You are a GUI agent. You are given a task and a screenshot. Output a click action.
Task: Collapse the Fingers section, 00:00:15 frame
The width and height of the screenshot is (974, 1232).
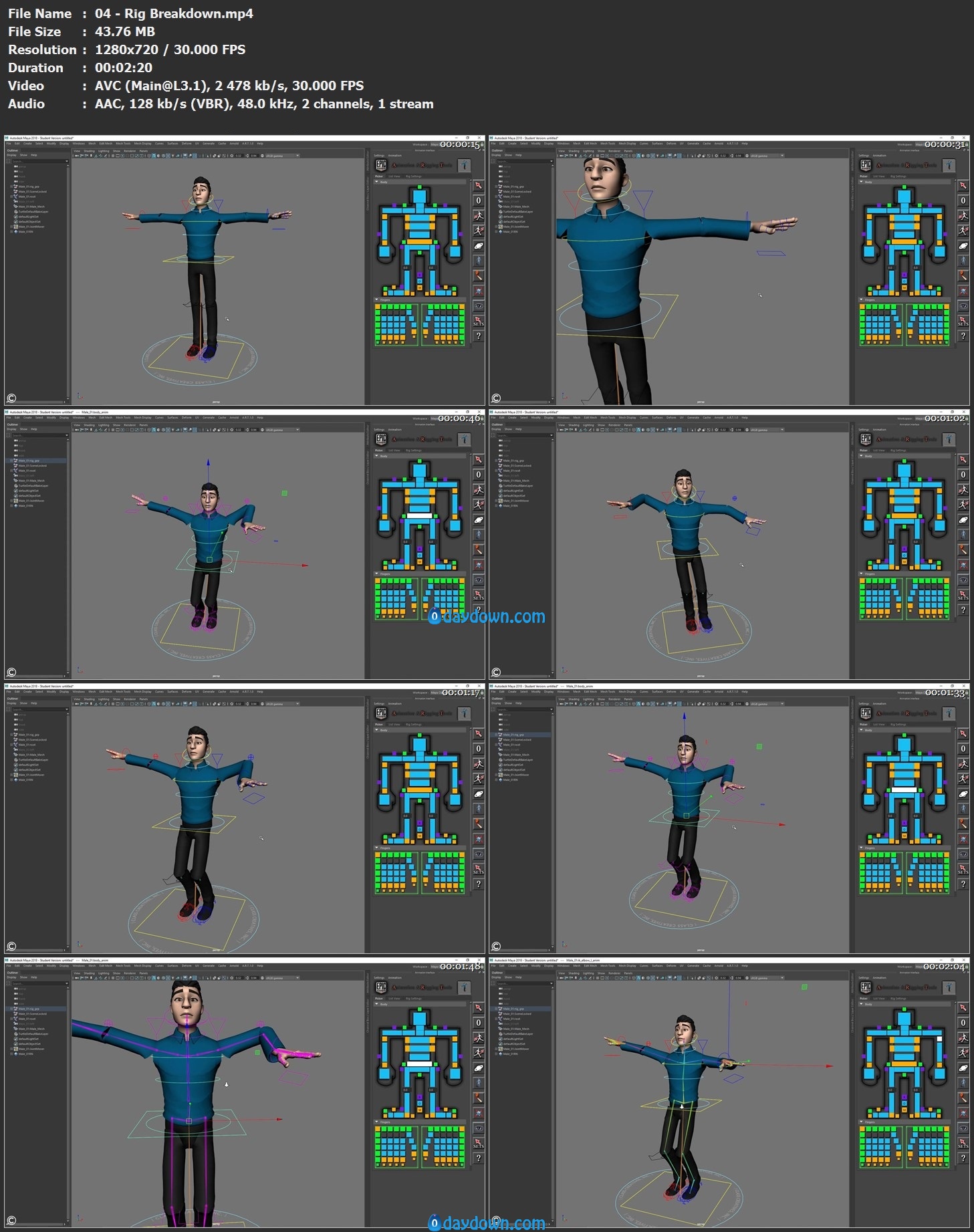point(377,300)
